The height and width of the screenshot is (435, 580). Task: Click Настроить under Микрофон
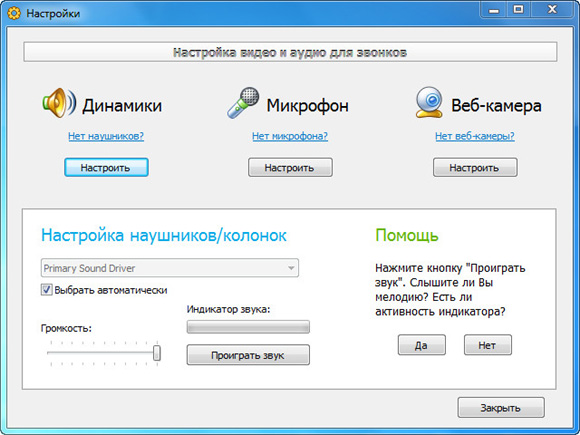point(290,168)
